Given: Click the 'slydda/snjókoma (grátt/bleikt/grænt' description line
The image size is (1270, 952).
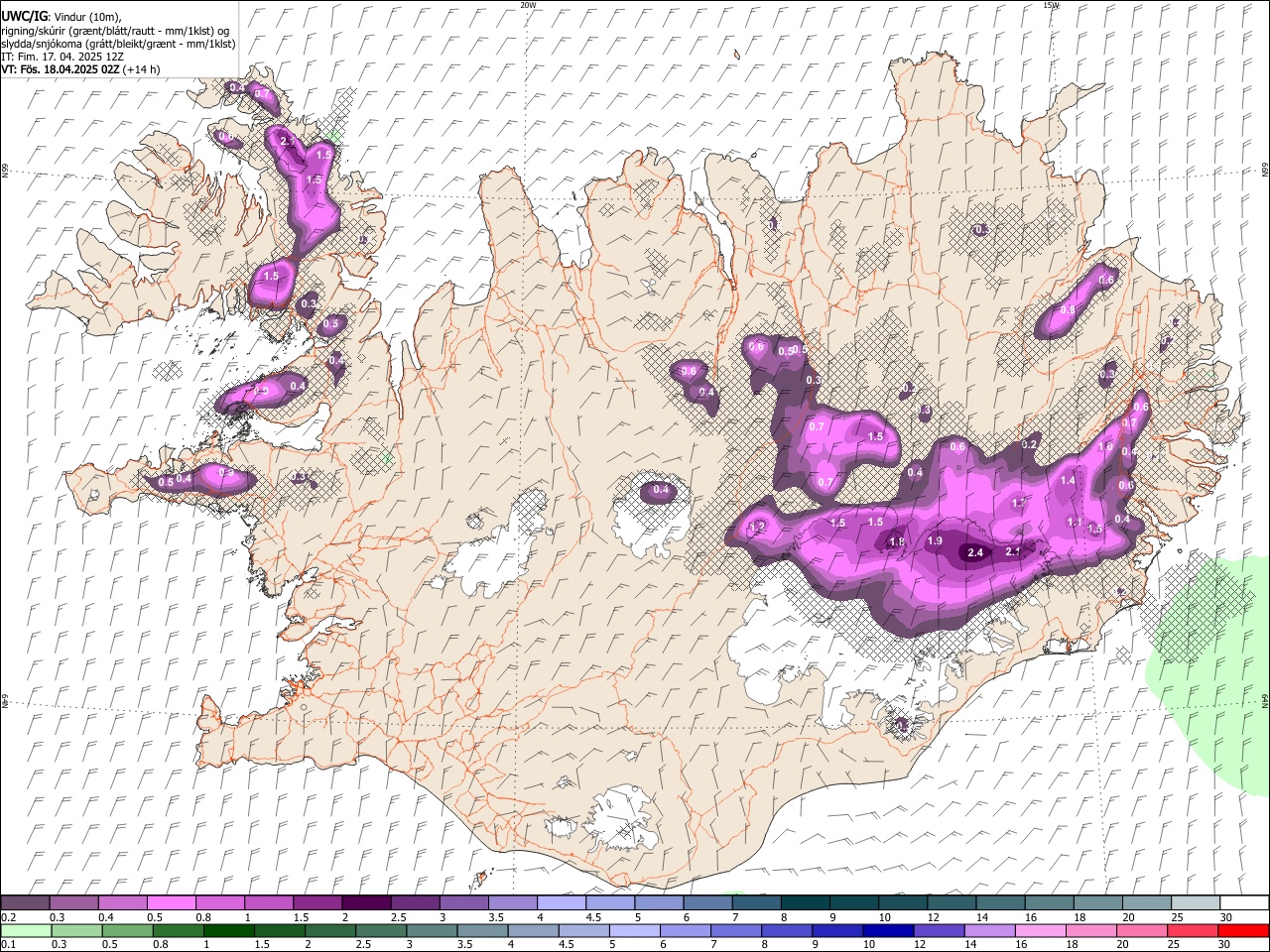Looking at the screenshot, I should click(118, 44).
